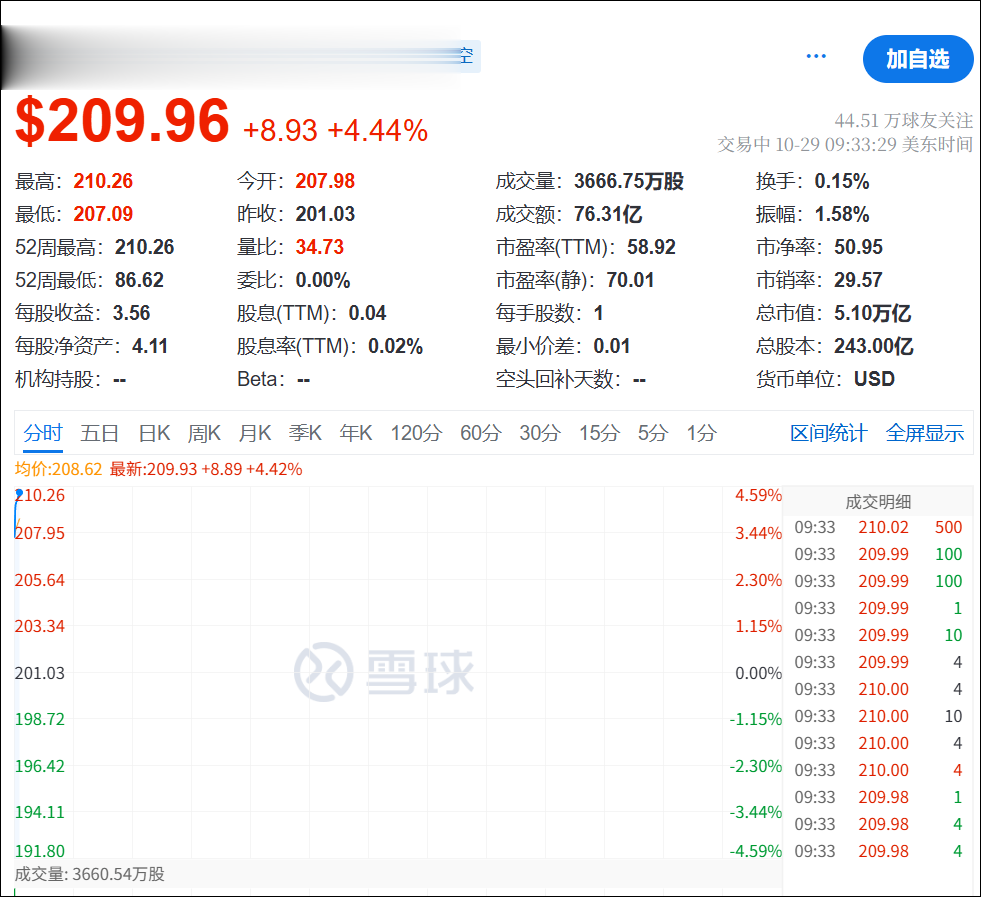This screenshot has width=981, height=897.
Task: Click the 成交明细 panel header
Action: pyautogui.click(x=878, y=502)
